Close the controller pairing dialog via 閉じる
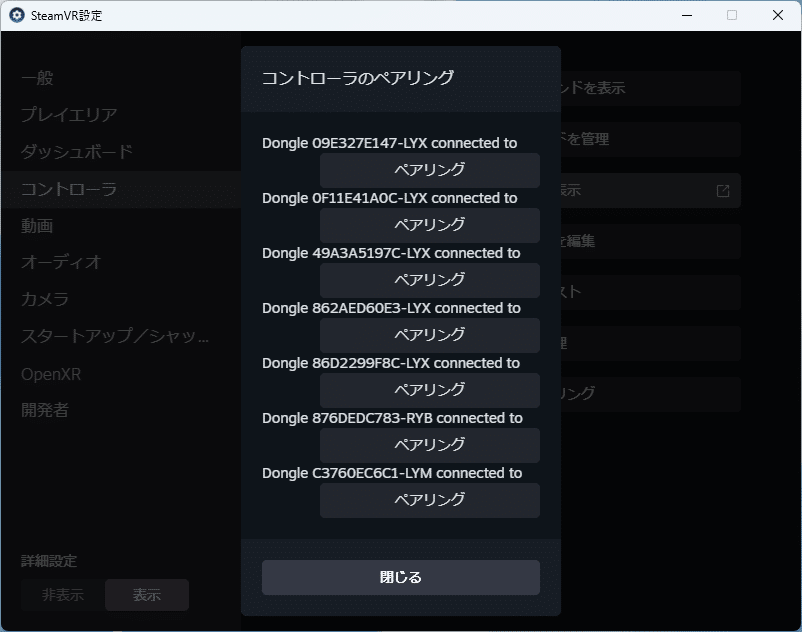The width and height of the screenshot is (802, 632). tap(400, 577)
